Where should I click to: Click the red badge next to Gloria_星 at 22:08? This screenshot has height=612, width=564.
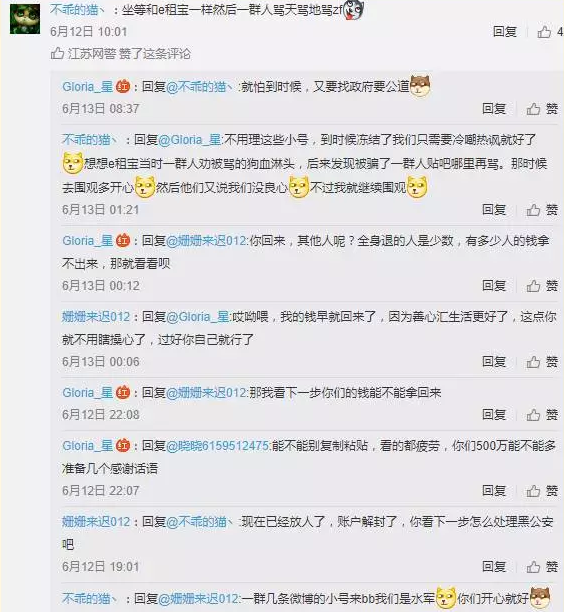tap(123, 393)
